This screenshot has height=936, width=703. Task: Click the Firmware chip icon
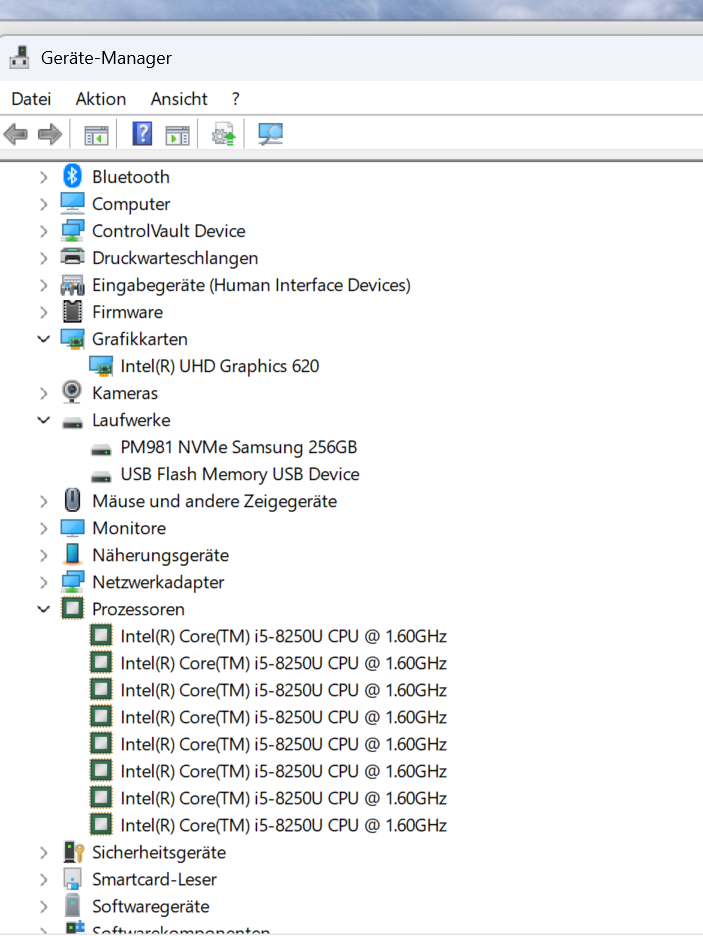(x=72, y=312)
